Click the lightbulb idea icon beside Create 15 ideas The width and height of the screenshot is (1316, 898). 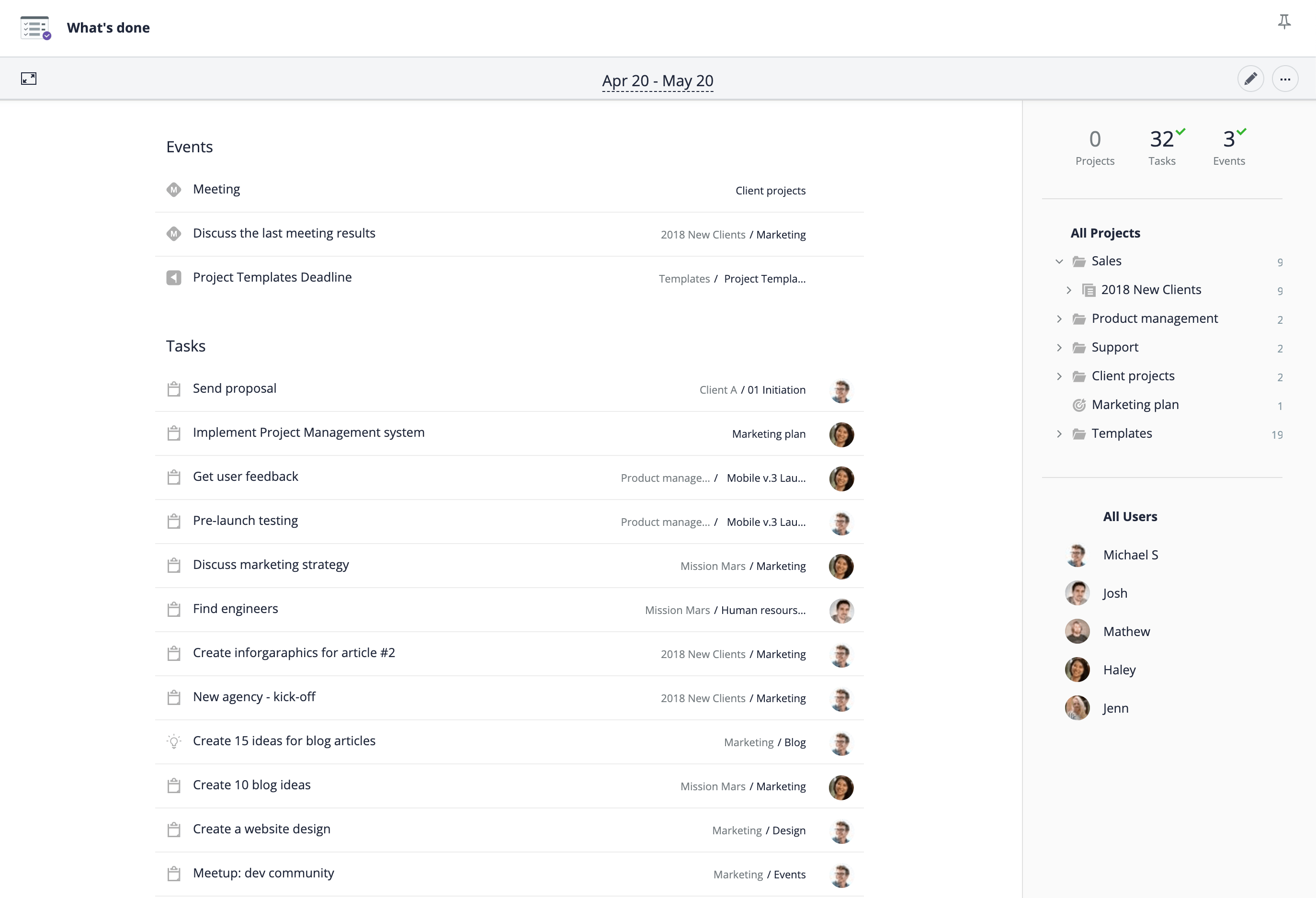[174, 741]
